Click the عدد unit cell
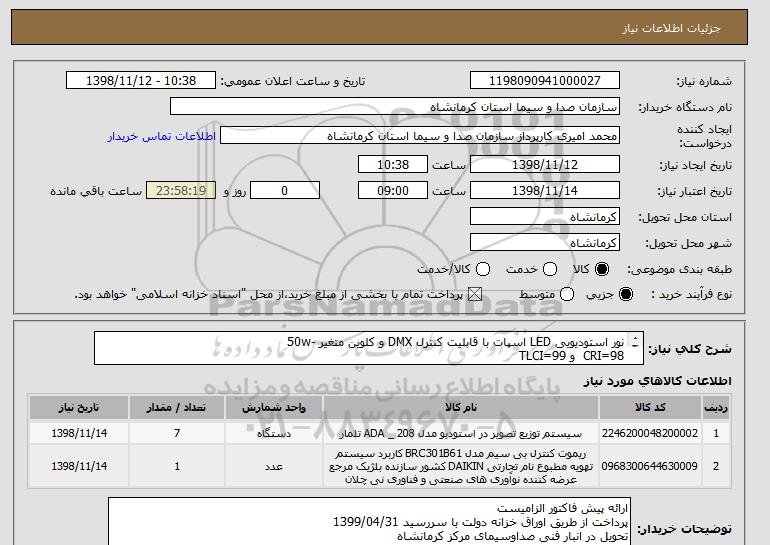The height and width of the screenshot is (545, 770). coord(274,466)
